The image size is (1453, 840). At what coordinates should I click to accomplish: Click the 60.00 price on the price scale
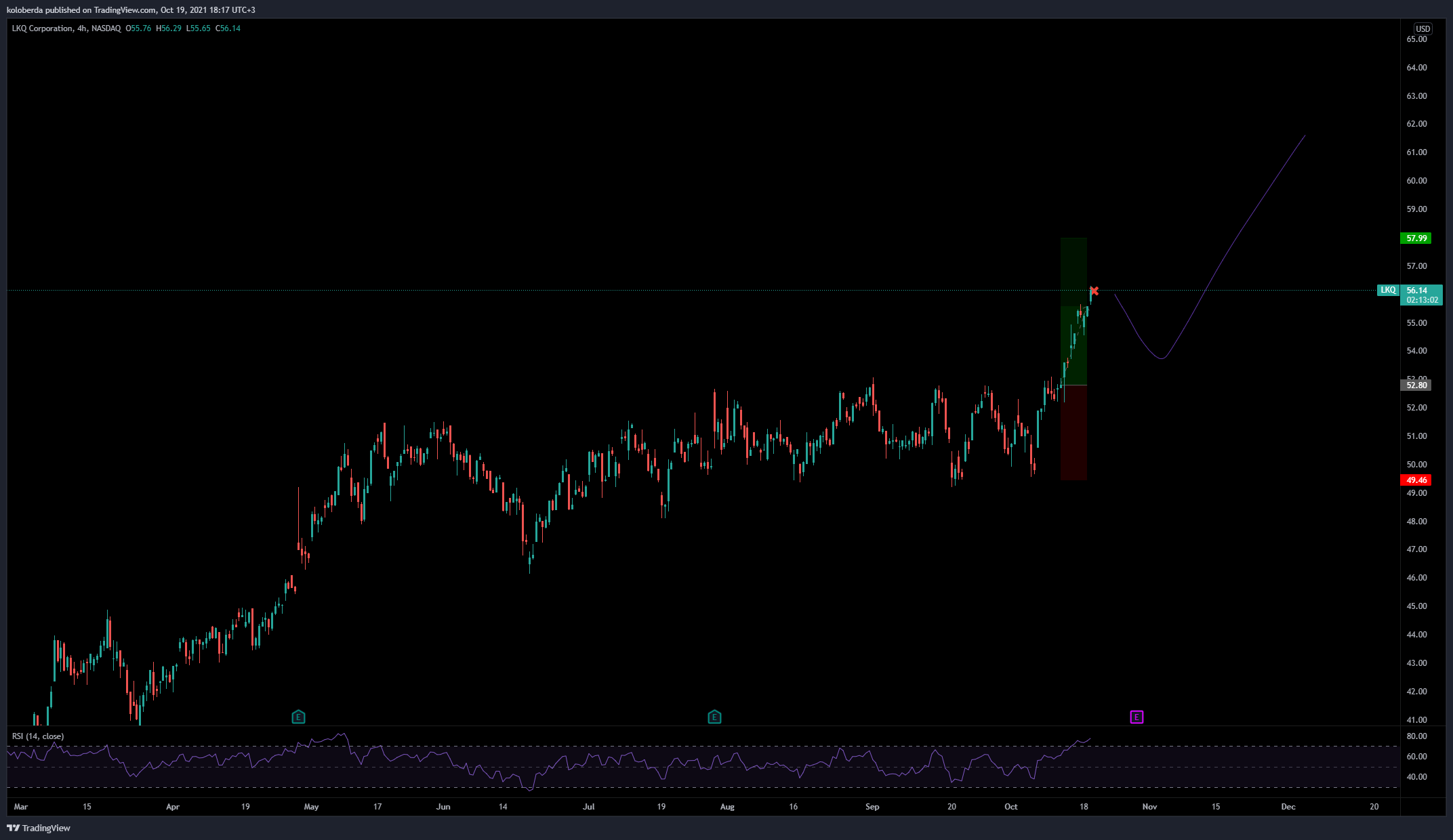(x=1416, y=181)
